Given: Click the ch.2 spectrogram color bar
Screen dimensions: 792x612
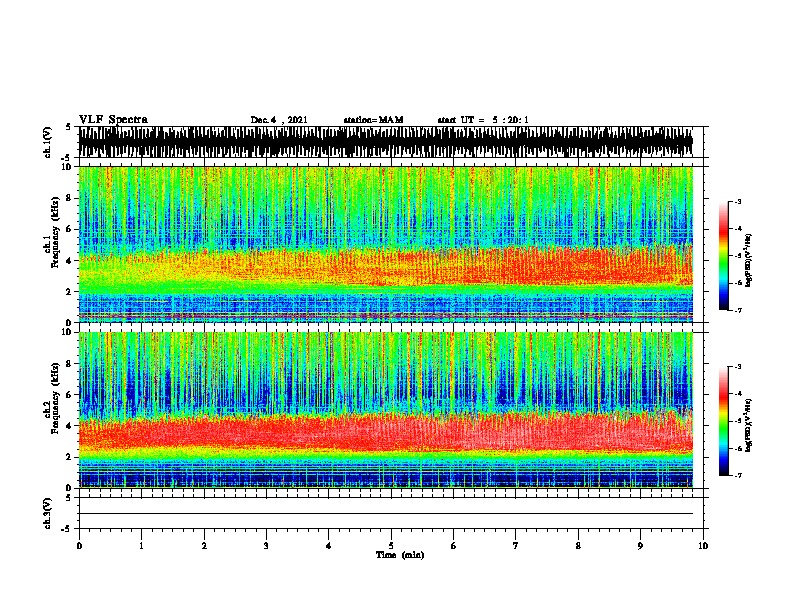Looking at the screenshot, I should click(x=723, y=421).
